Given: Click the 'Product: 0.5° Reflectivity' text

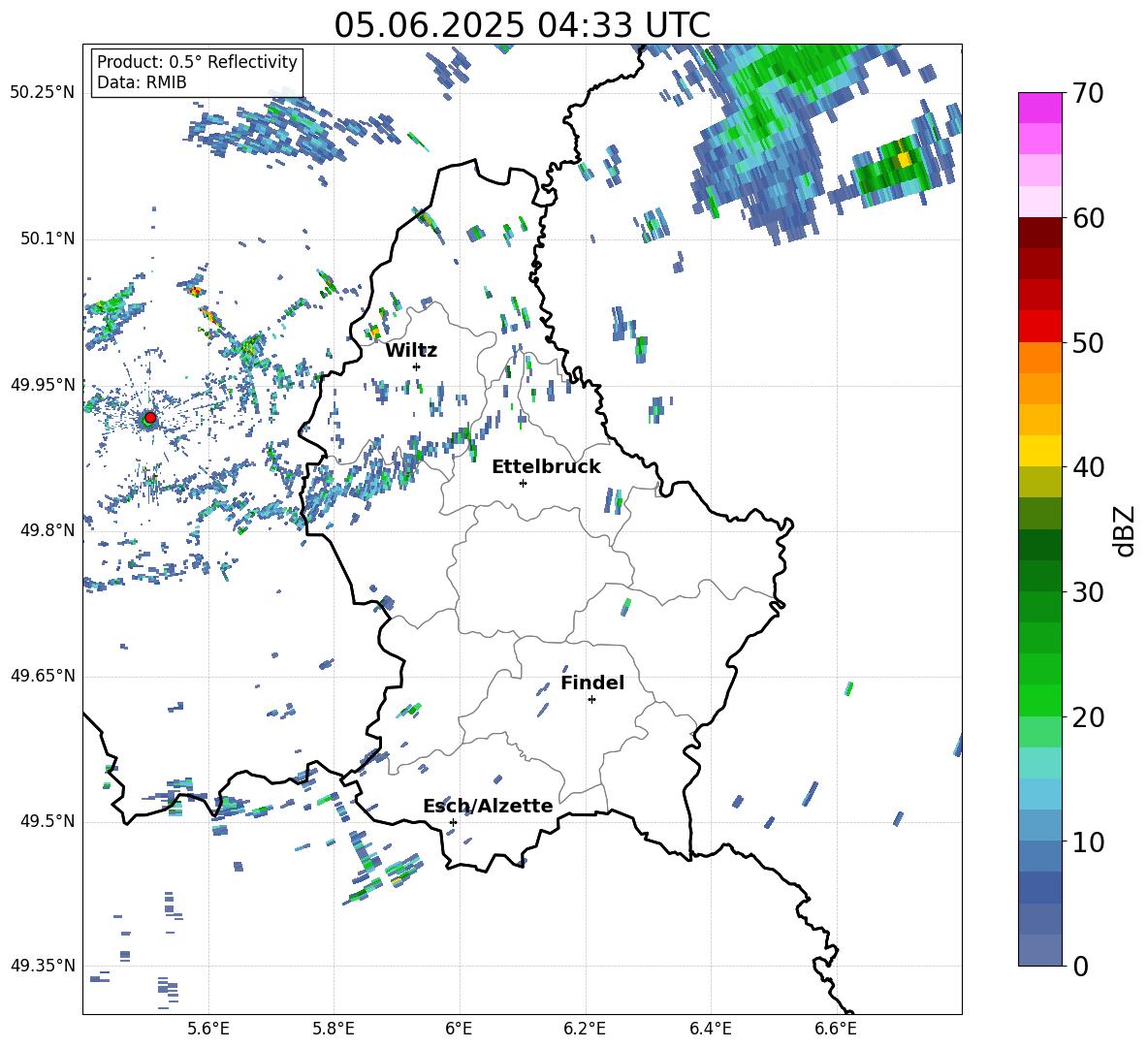Looking at the screenshot, I should [x=197, y=61].
